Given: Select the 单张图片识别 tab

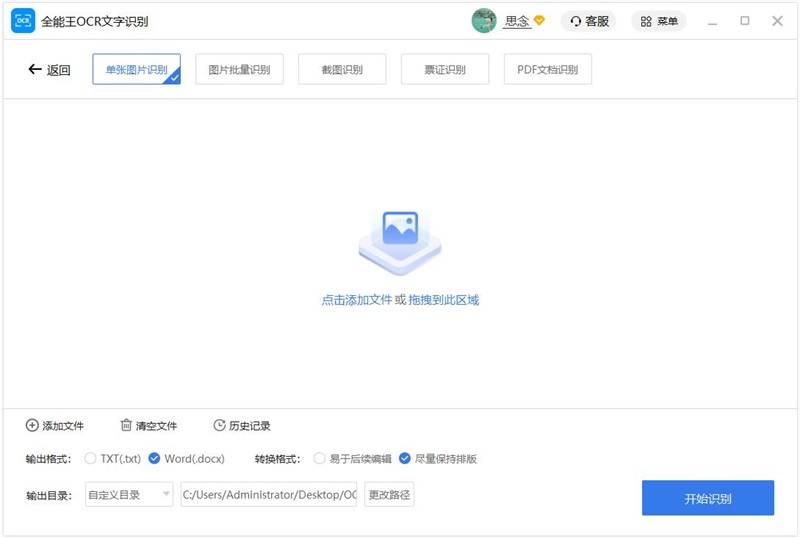Looking at the screenshot, I should pyautogui.click(x=137, y=69).
